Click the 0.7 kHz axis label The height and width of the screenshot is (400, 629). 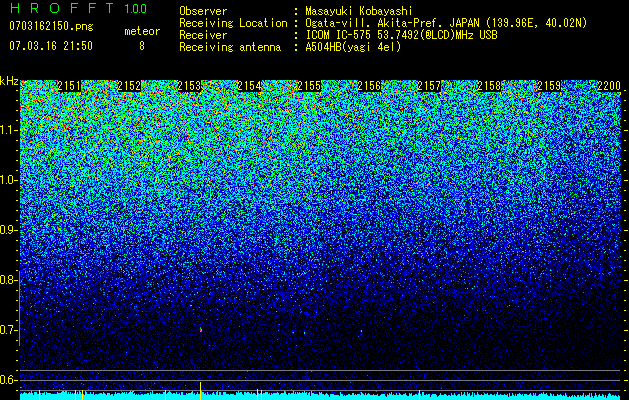pyautogui.click(x=8, y=330)
